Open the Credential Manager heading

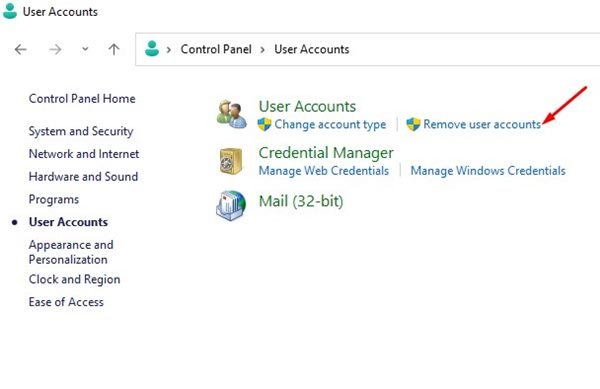click(x=326, y=153)
